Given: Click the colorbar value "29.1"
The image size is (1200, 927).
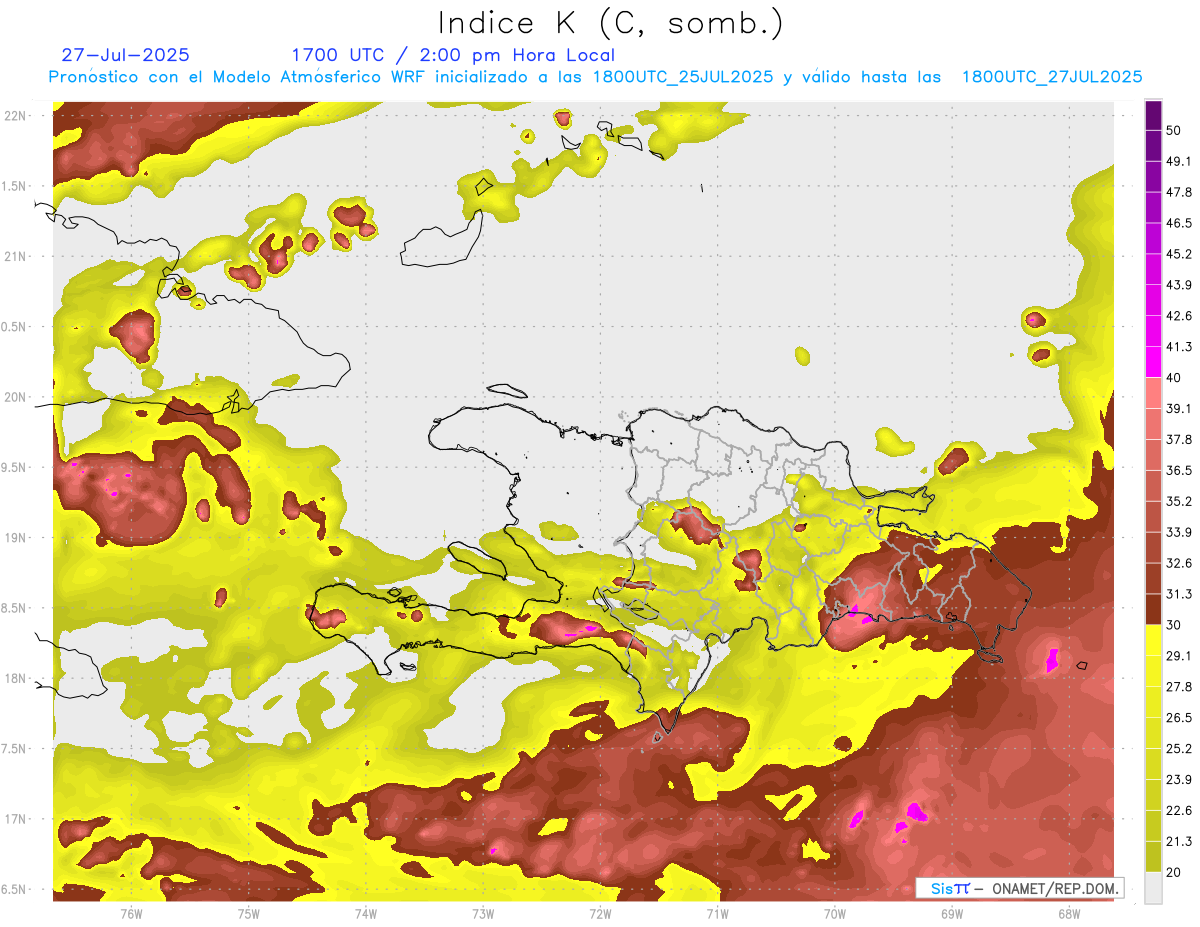Looking at the screenshot, I should point(1179,656).
